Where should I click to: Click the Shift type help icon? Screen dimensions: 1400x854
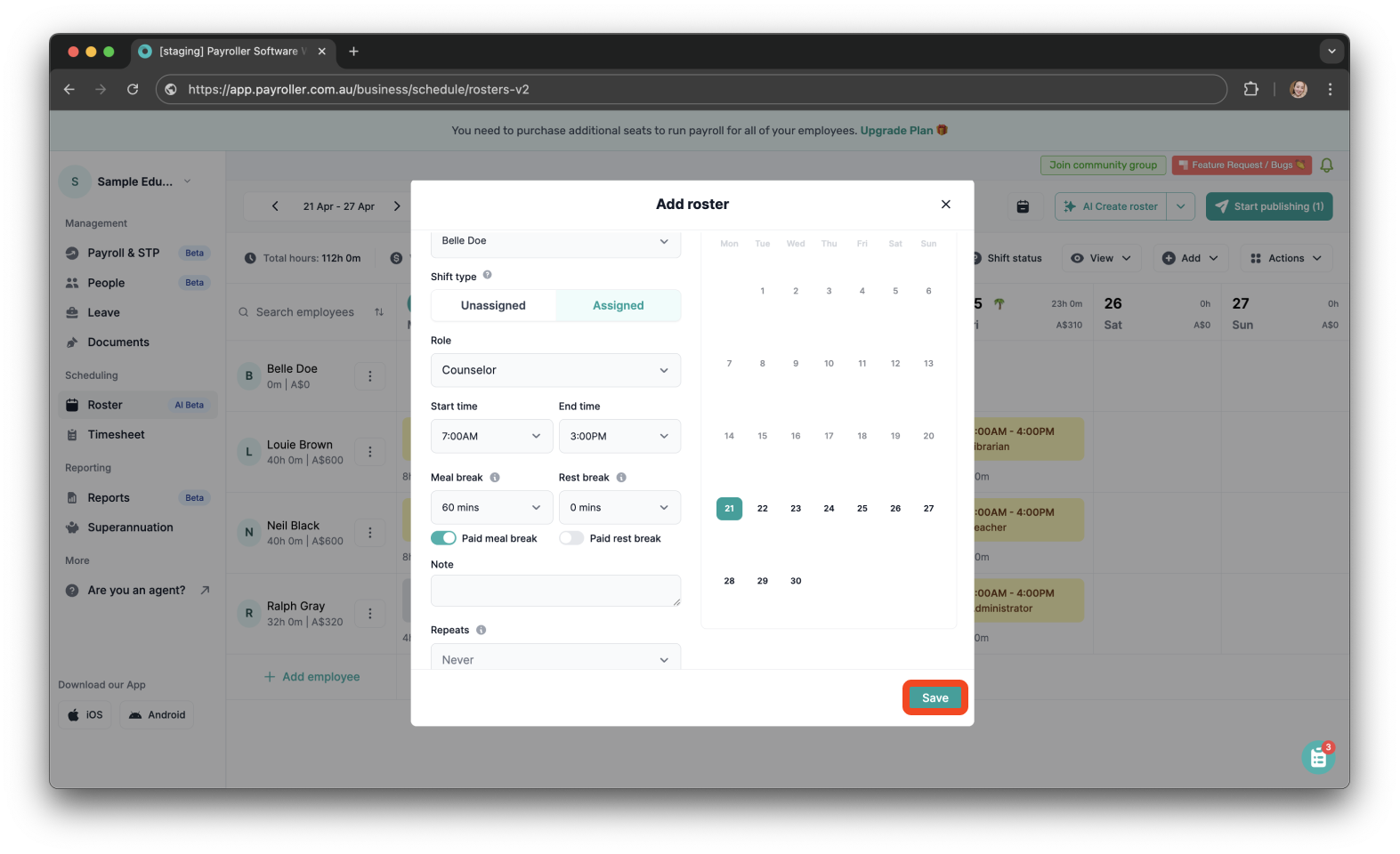pos(488,276)
